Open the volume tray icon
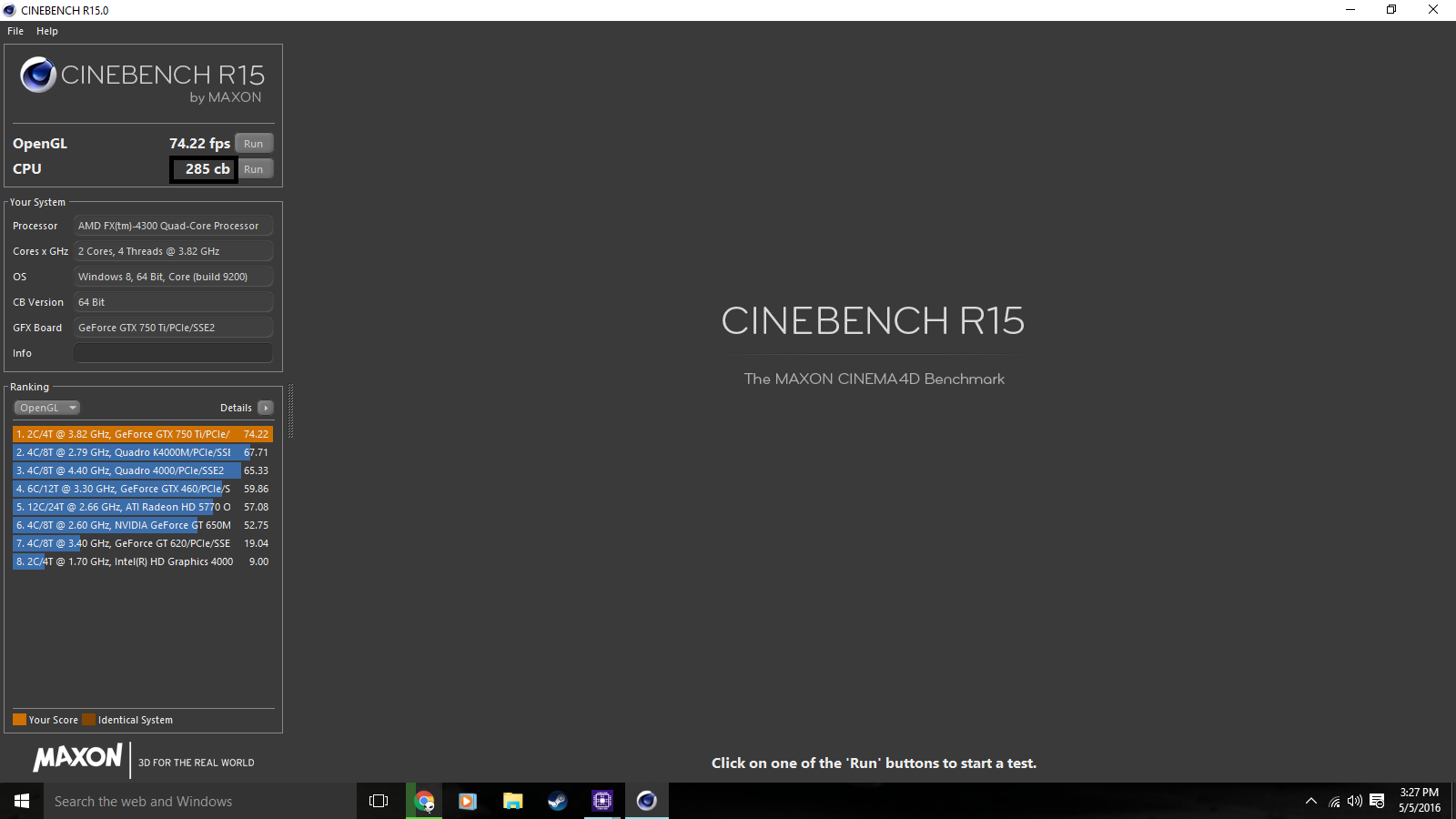 (1355, 801)
